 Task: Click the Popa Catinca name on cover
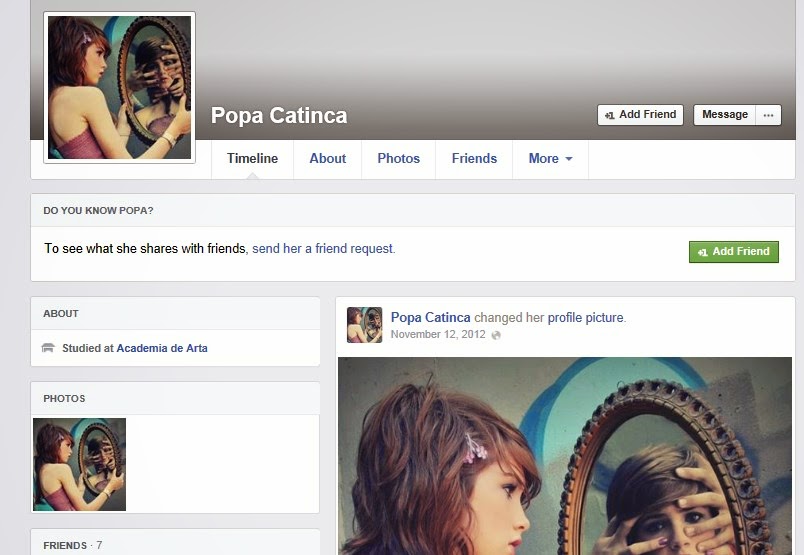(279, 115)
